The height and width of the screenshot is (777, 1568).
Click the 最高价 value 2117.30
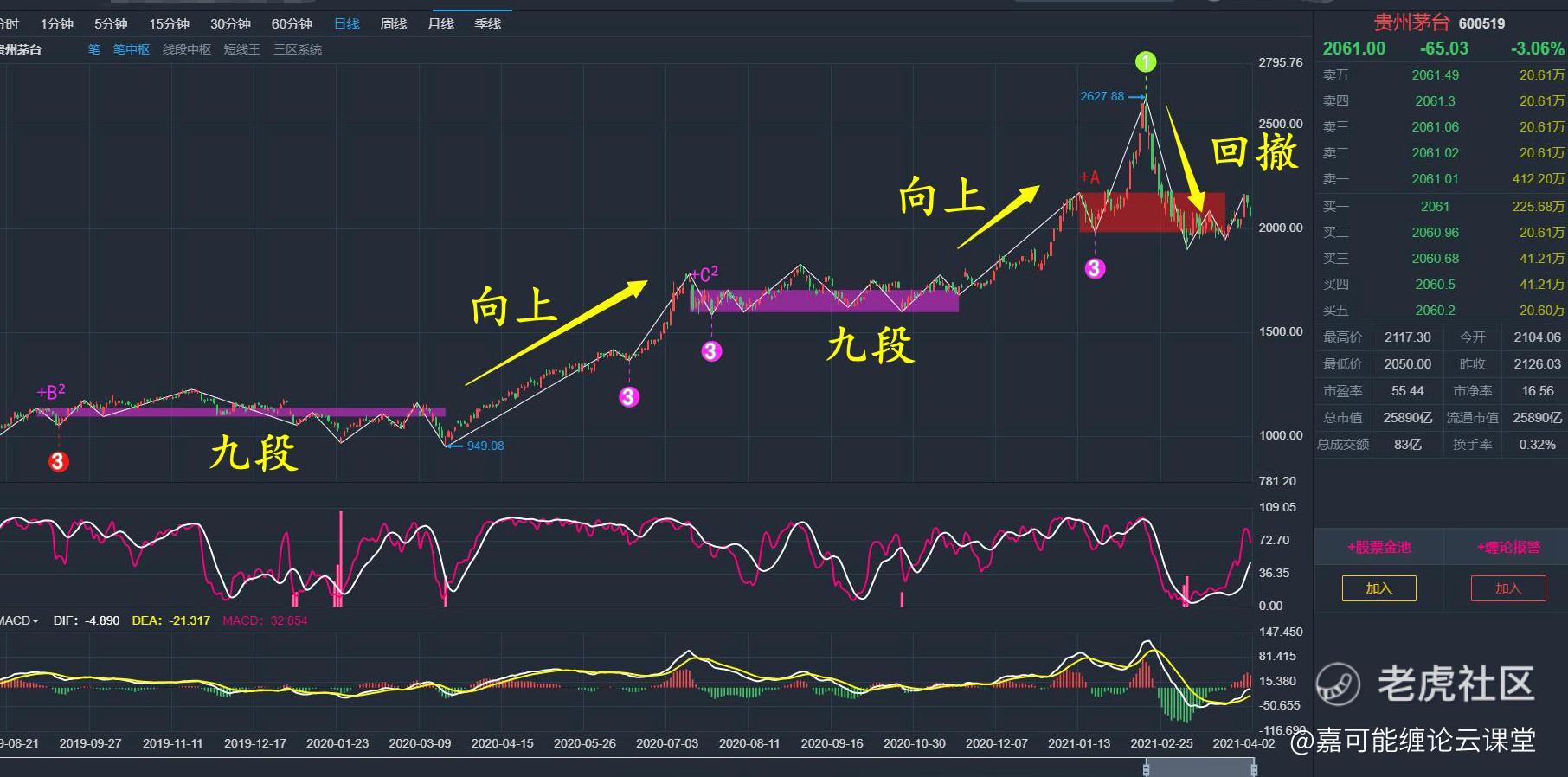(1408, 337)
